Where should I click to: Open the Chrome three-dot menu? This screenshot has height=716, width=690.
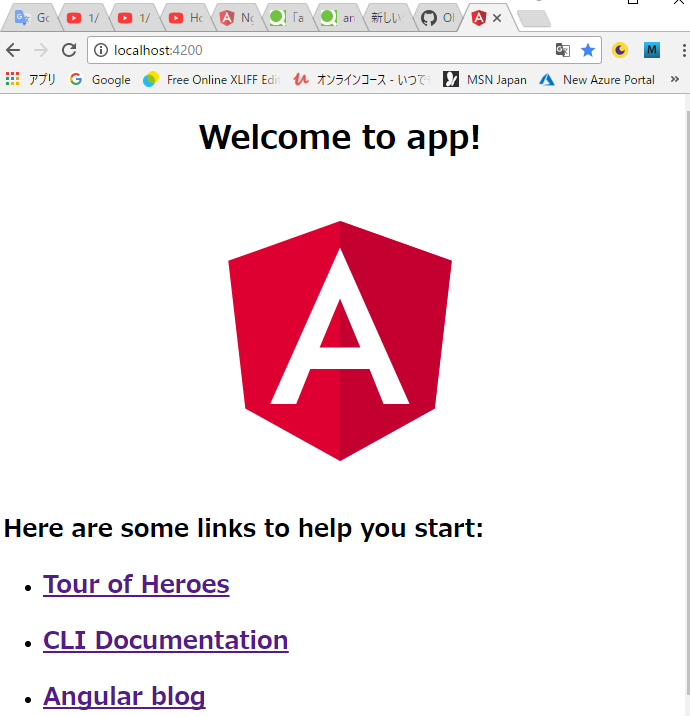click(x=684, y=50)
